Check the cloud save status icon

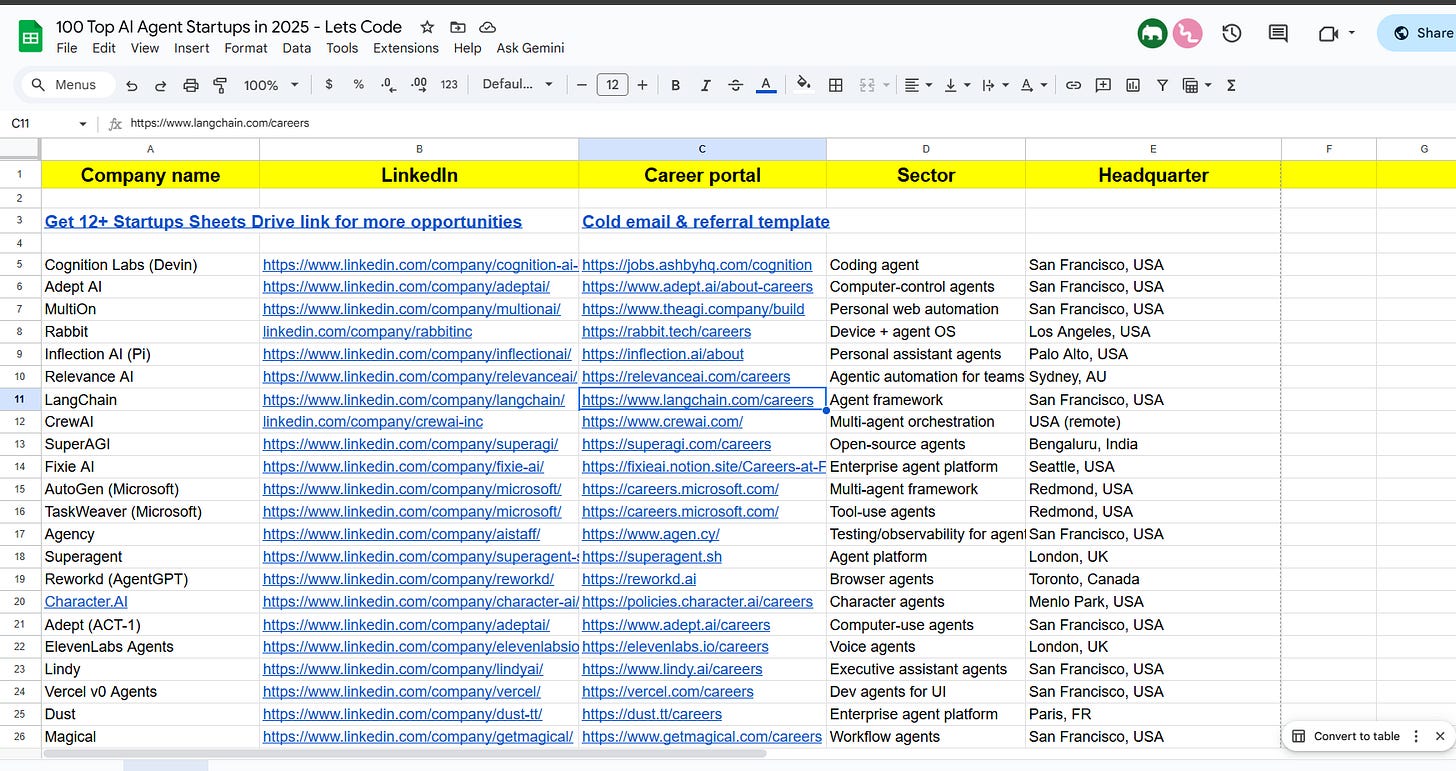(488, 28)
